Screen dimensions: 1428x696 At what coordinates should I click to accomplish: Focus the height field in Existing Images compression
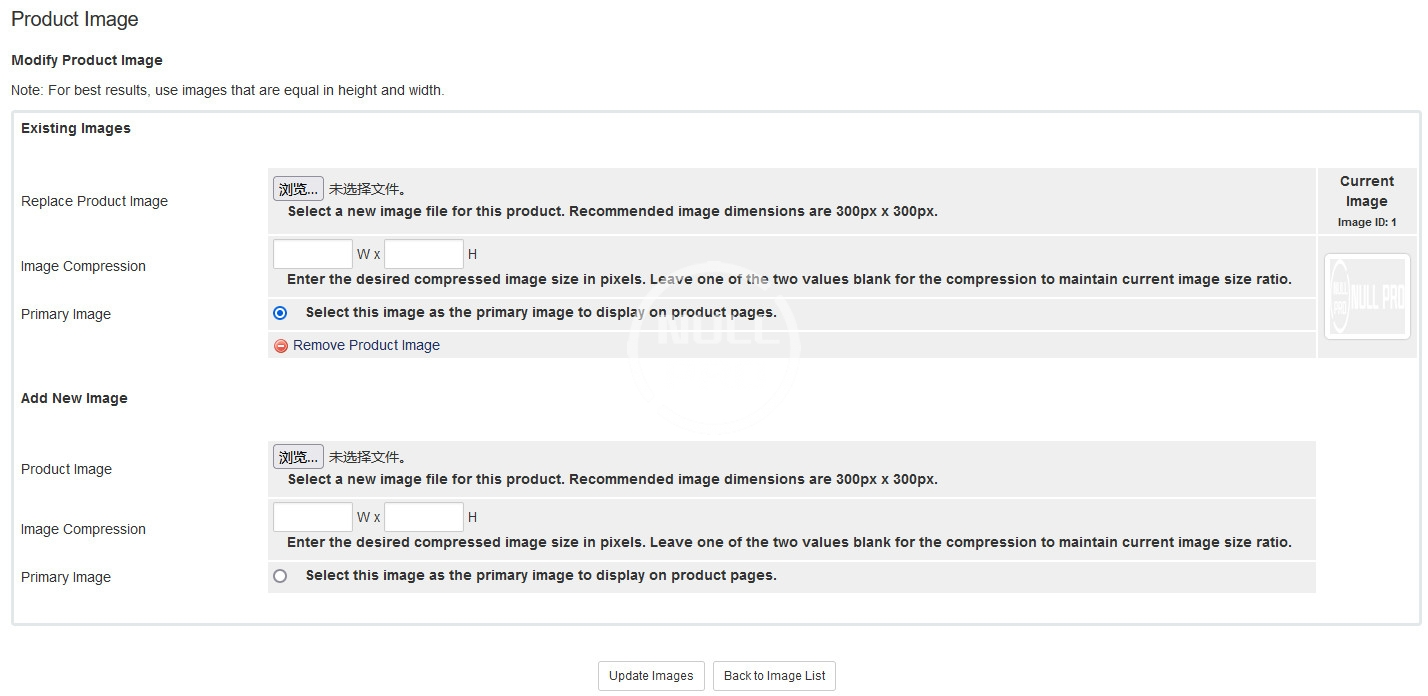[x=424, y=254]
